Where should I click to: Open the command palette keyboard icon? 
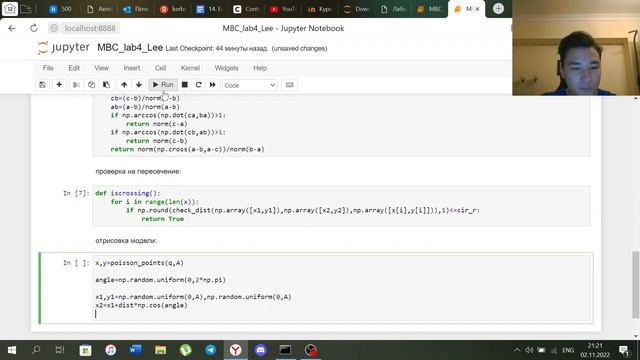[x=289, y=85]
